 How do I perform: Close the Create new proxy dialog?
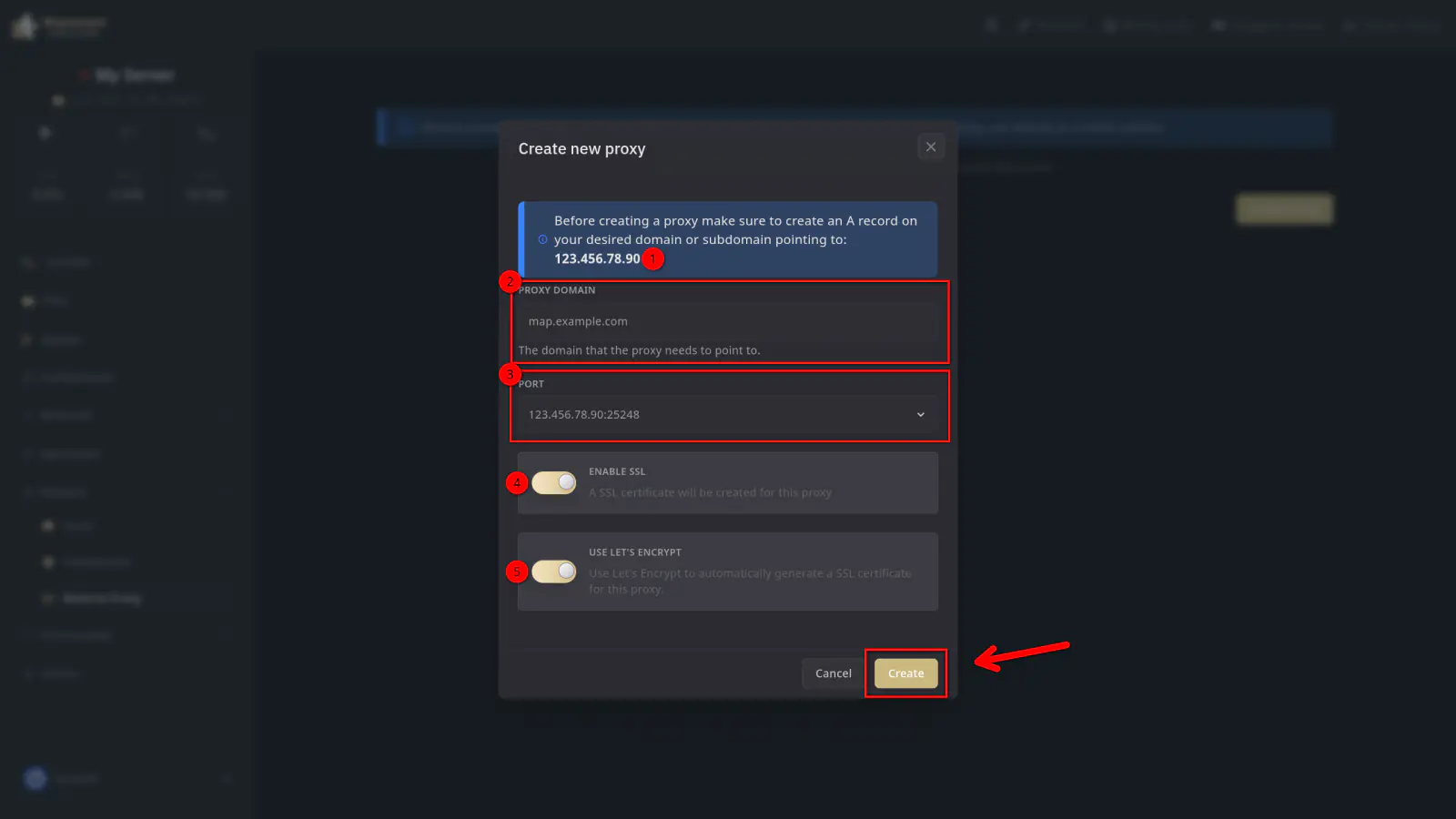pyautogui.click(x=930, y=147)
